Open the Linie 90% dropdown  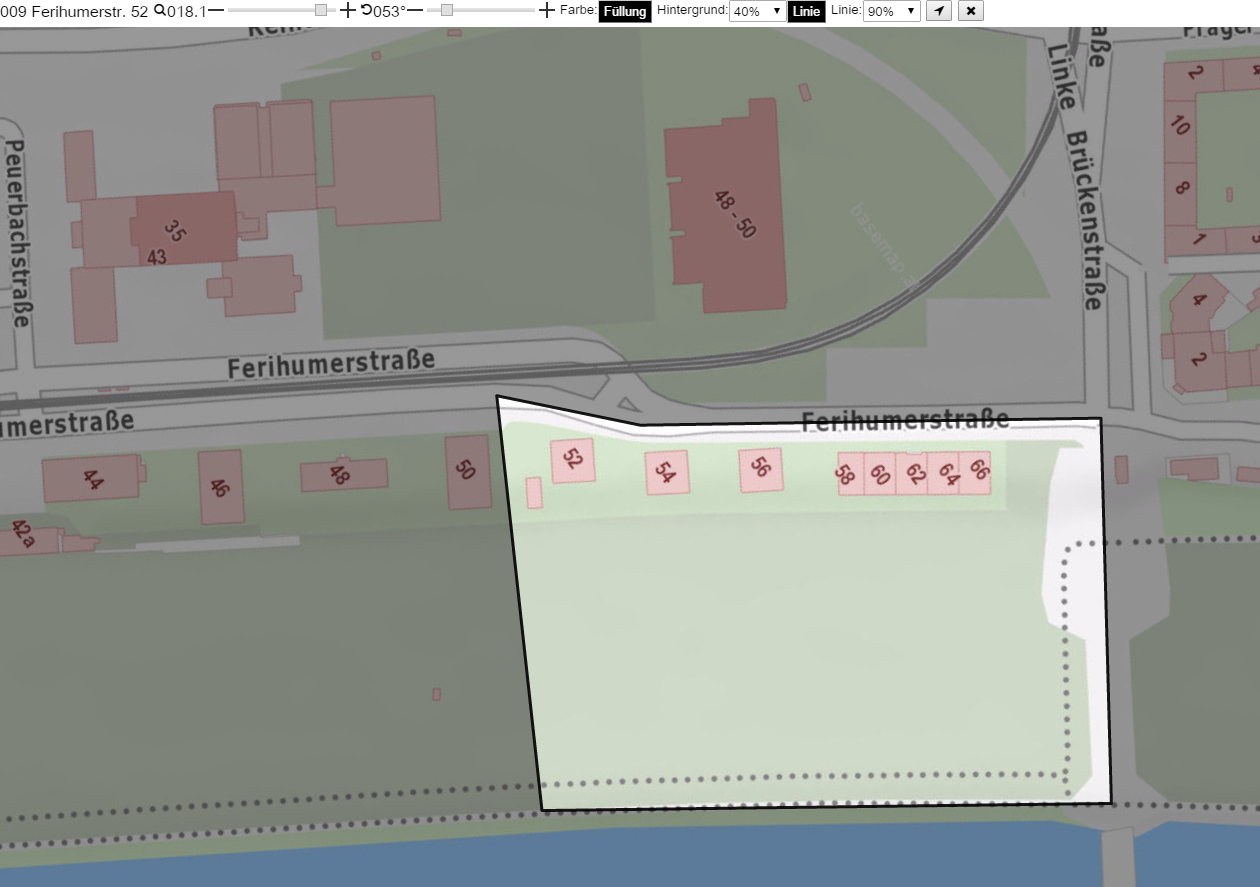pos(891,12)
